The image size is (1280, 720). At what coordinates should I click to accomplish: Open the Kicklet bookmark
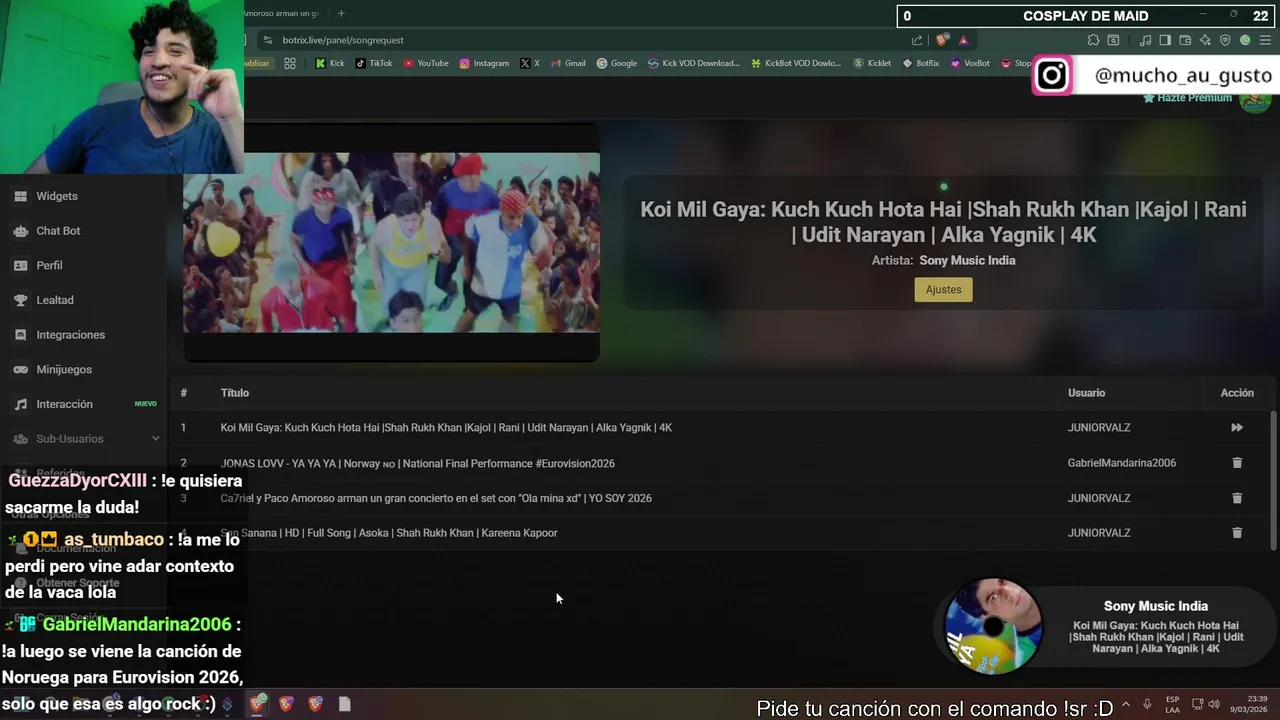click(x=872, y=63)
